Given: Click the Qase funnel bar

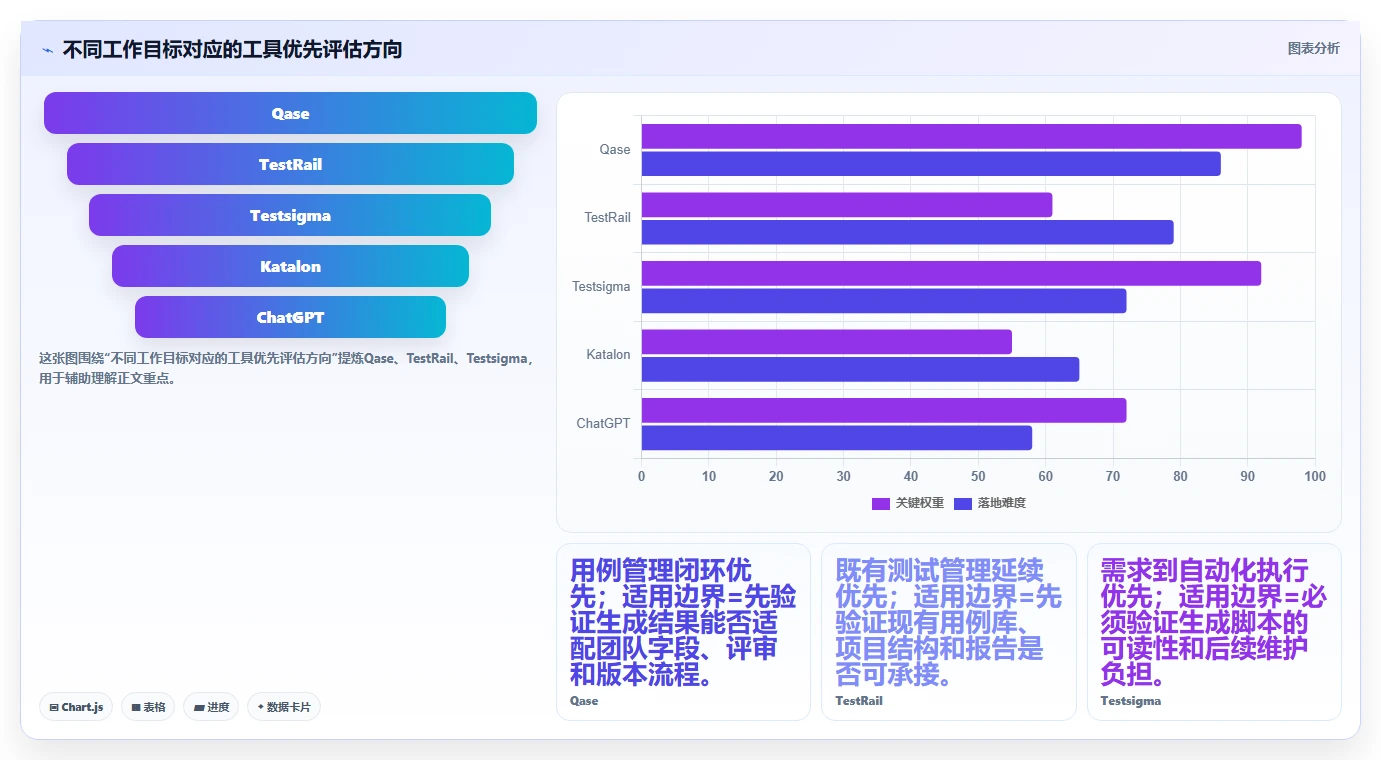Looking at the screenshot, I should (x=290, y=113).
